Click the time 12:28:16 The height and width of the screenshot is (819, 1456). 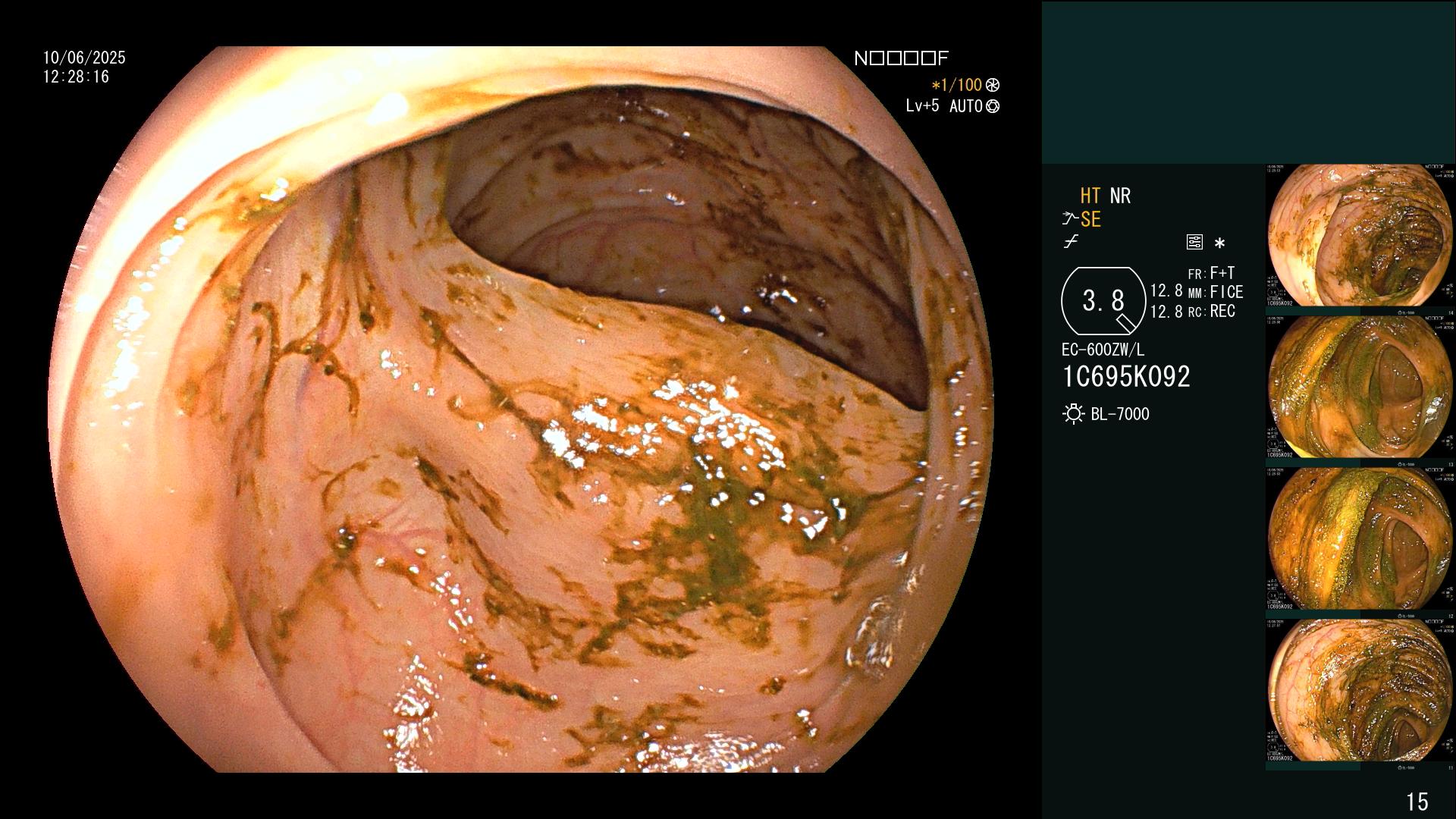click(76, 77)
